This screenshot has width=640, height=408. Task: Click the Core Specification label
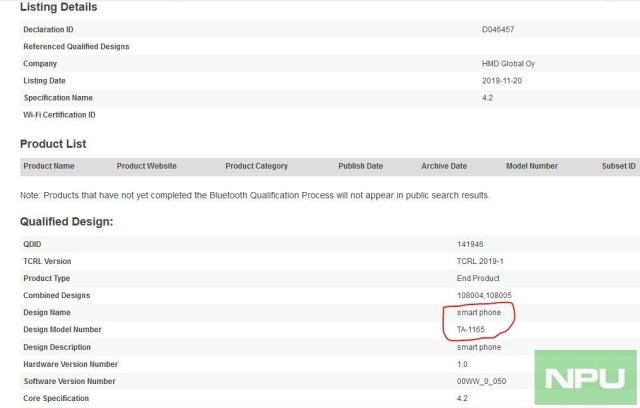56,399
